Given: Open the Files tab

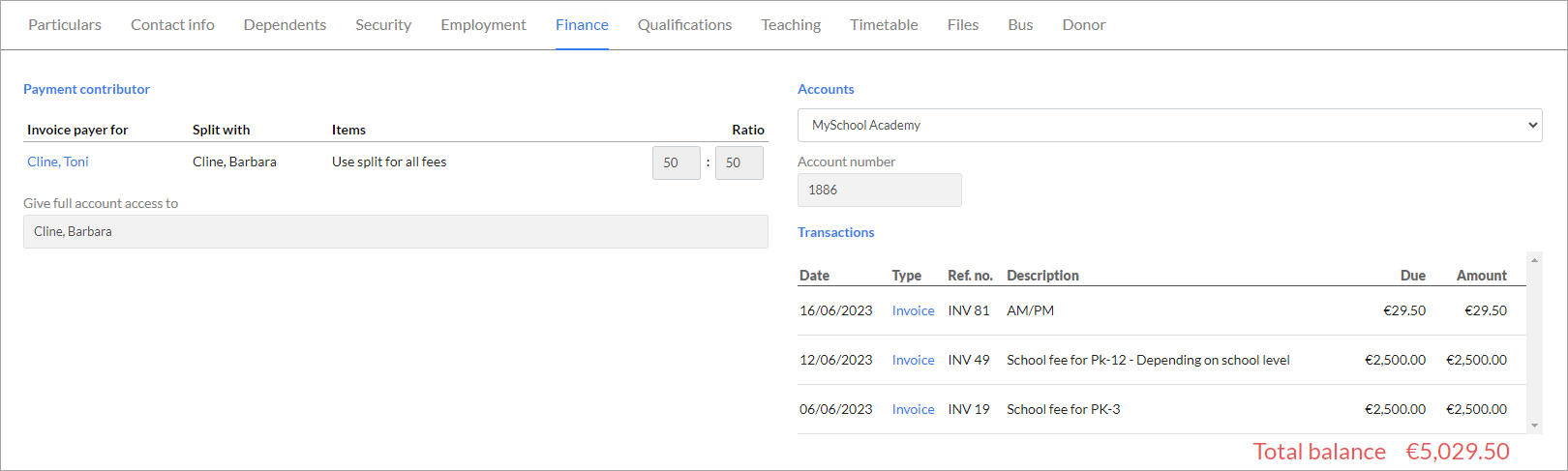Looking at the screenshot, I should pyautogui.click(x=962, y=25).
